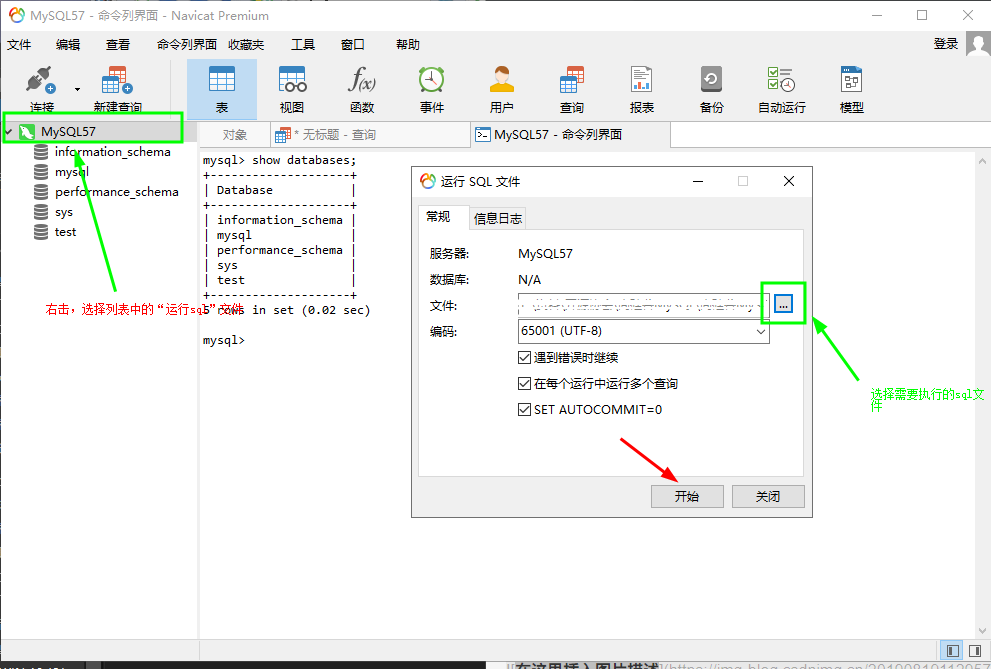Viewport: 991px width, 669px height.
Task: Toggle the right pane layout icon in status bar
Action: (975, 650)
